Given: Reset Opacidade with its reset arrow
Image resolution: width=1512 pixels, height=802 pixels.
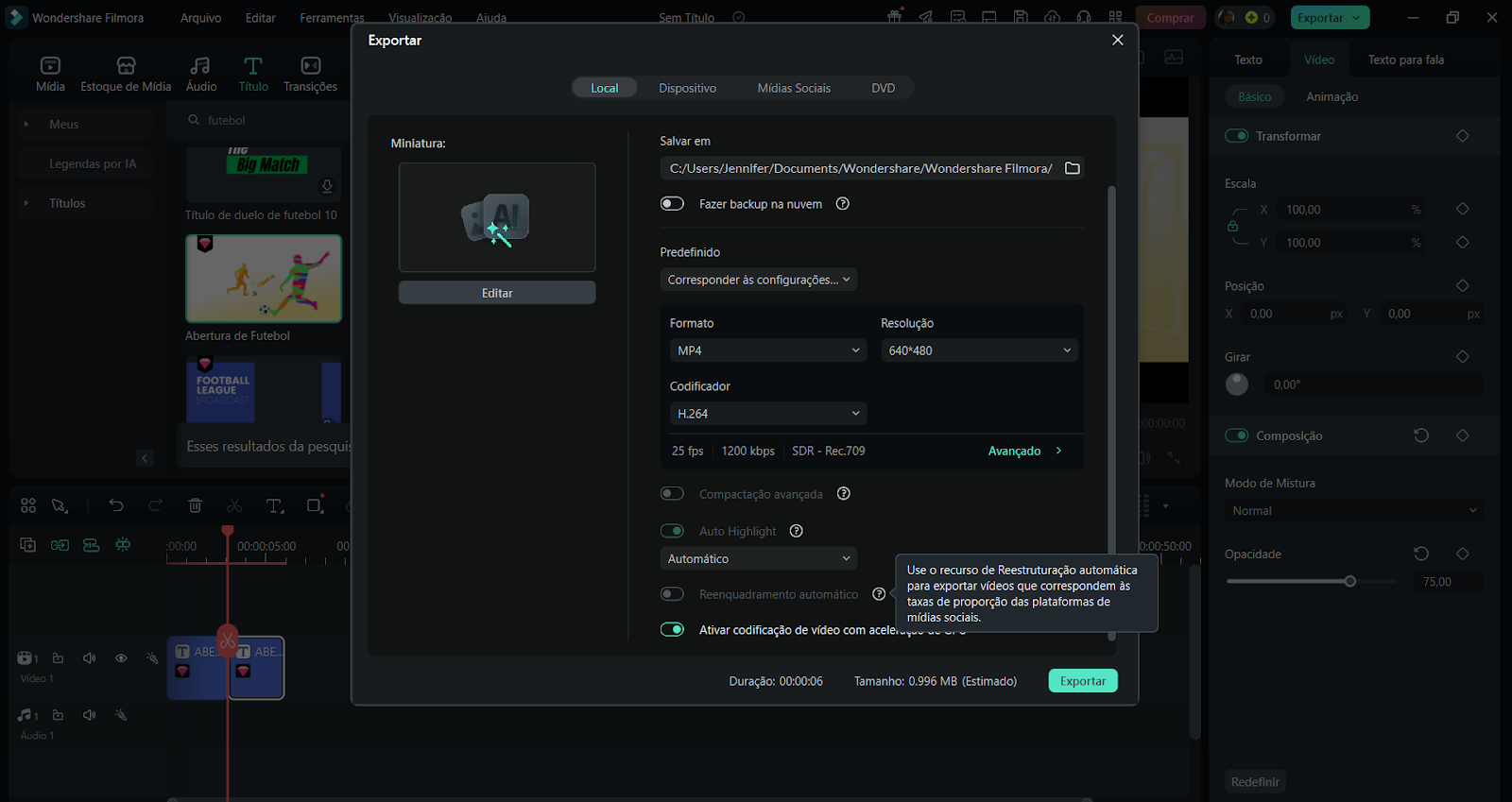Looking at the screenshot, I should coord(1421,554).
